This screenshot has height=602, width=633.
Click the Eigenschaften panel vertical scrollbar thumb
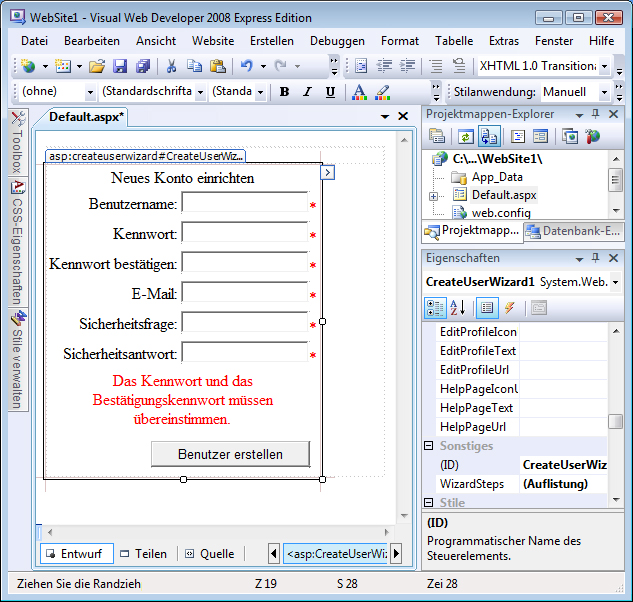(x=615, y=422)
